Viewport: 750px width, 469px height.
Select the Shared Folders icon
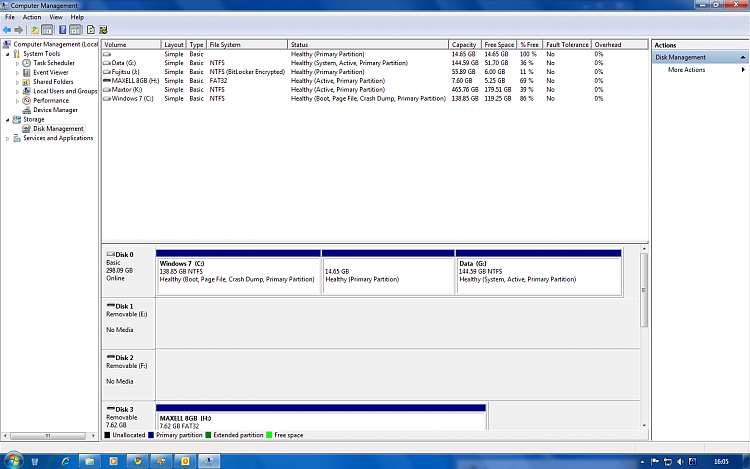[x=27, y=82]
